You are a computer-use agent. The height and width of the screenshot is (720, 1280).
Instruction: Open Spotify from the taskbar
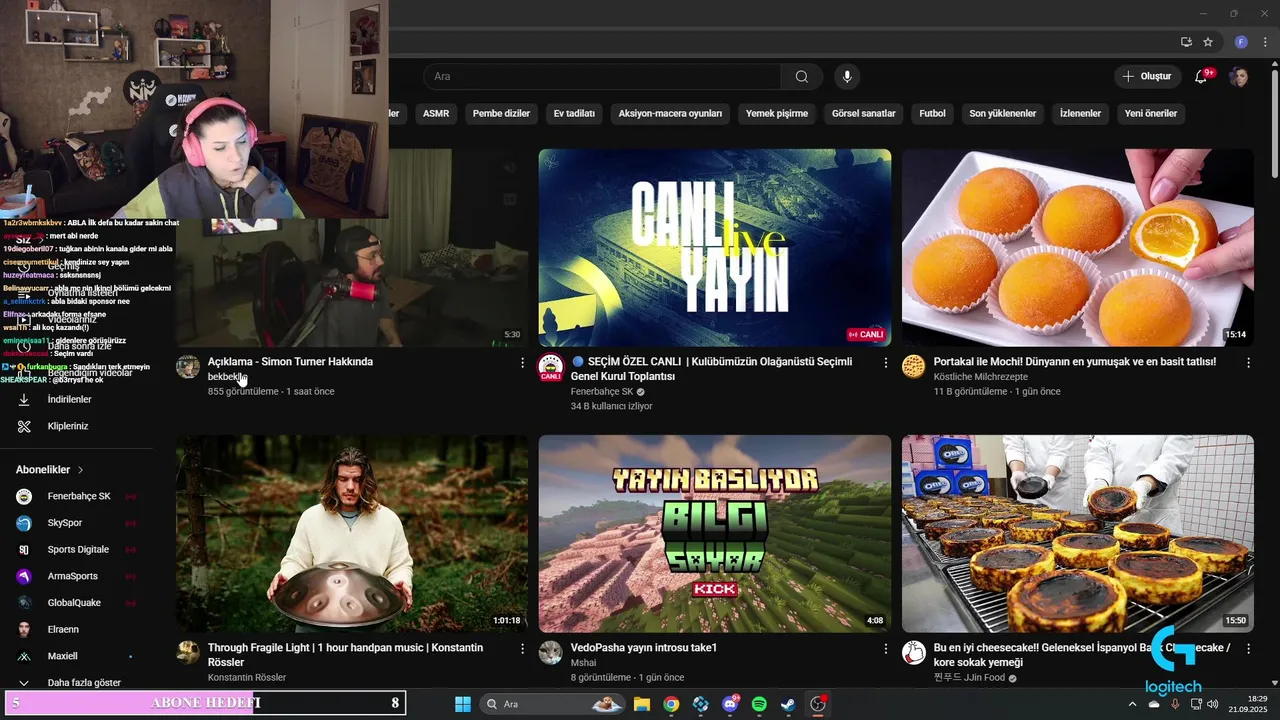tap(759, 704)
